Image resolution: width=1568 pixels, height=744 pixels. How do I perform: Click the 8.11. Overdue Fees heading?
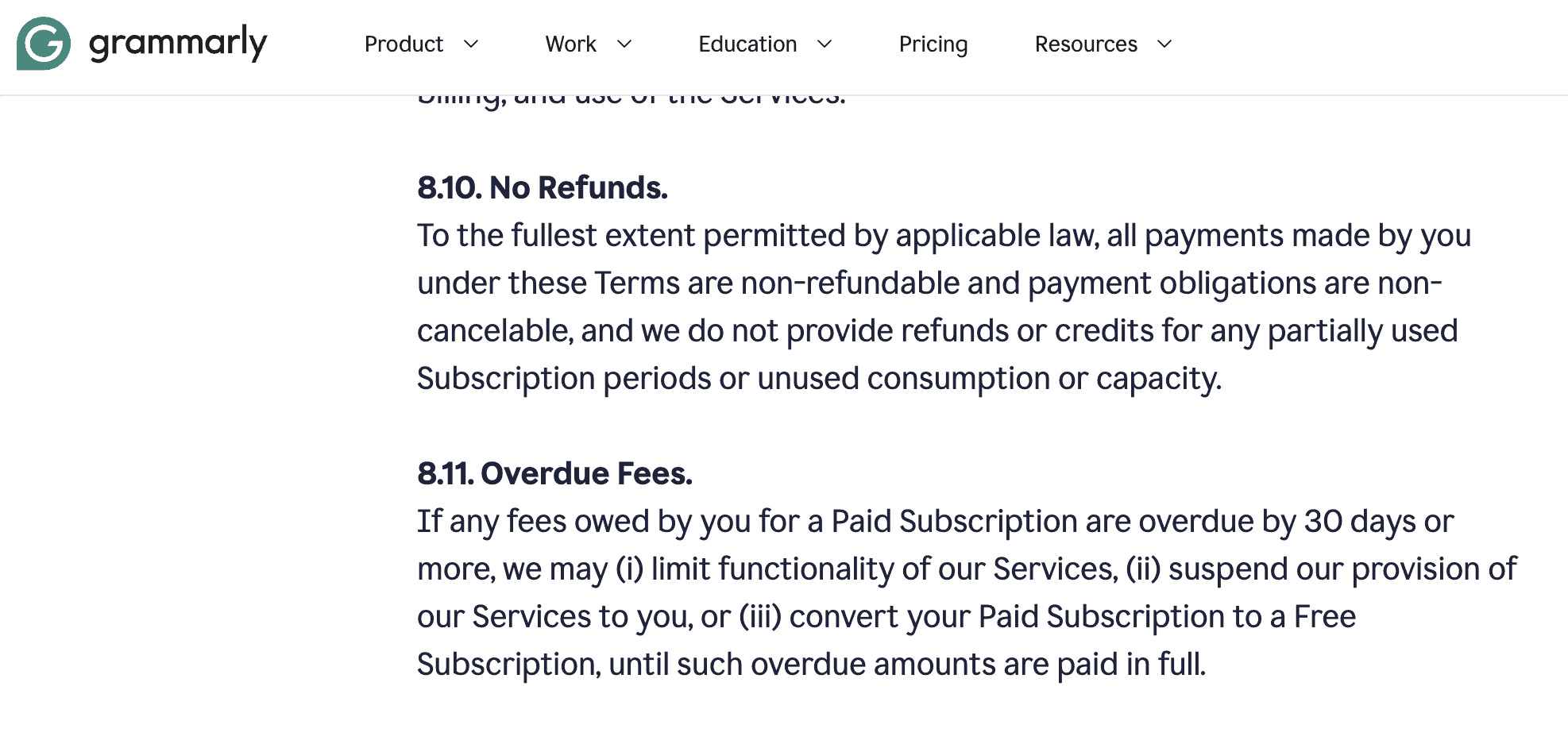click(x=555, y=473)
